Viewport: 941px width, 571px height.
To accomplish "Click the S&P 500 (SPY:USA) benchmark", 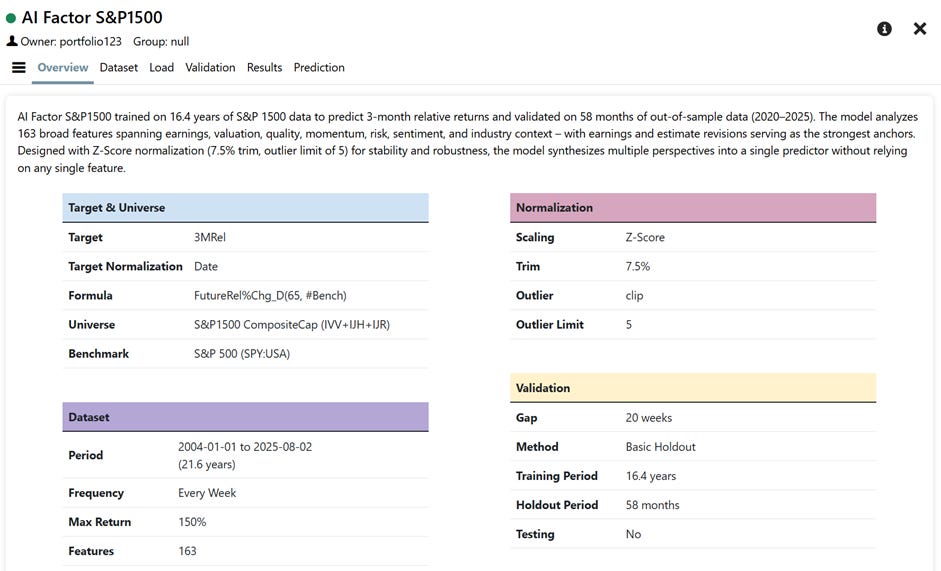I will pos(242,354).
